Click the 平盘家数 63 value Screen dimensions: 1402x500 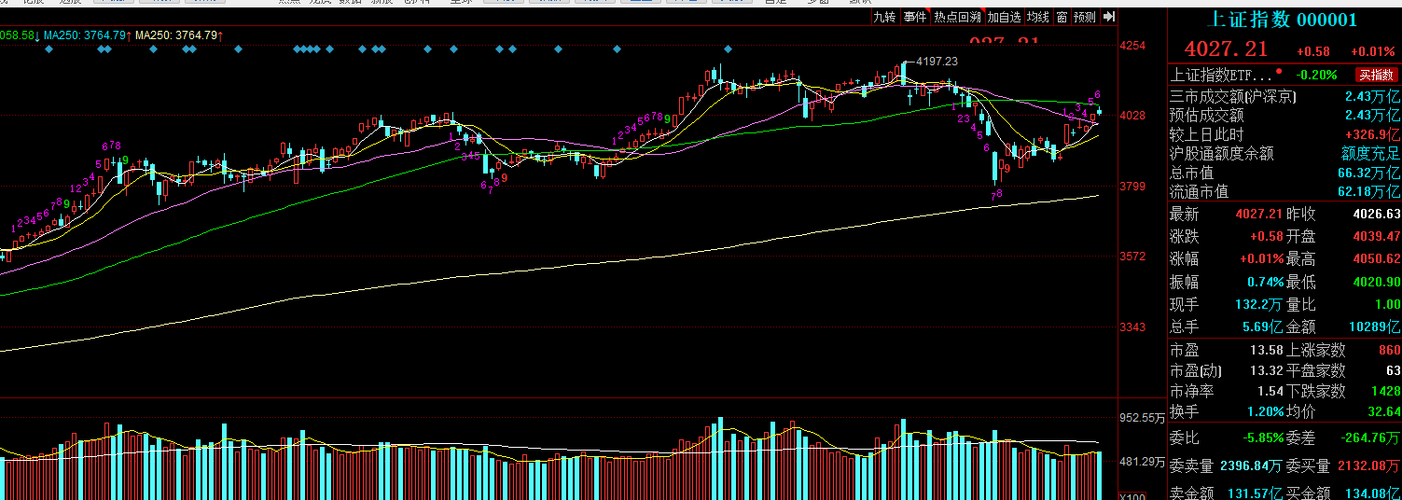pyautogui.click(x=1392, y=371)
